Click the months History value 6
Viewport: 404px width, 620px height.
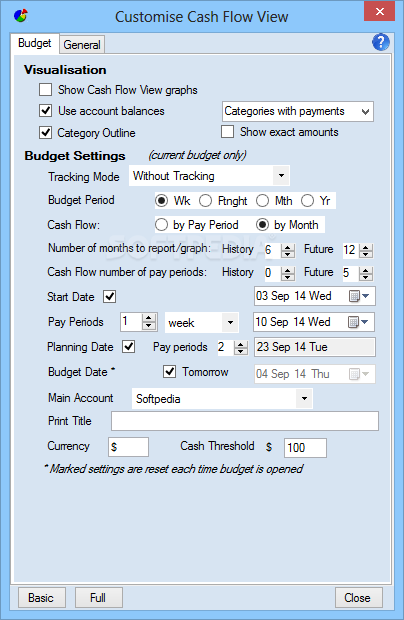pos(268,250)
